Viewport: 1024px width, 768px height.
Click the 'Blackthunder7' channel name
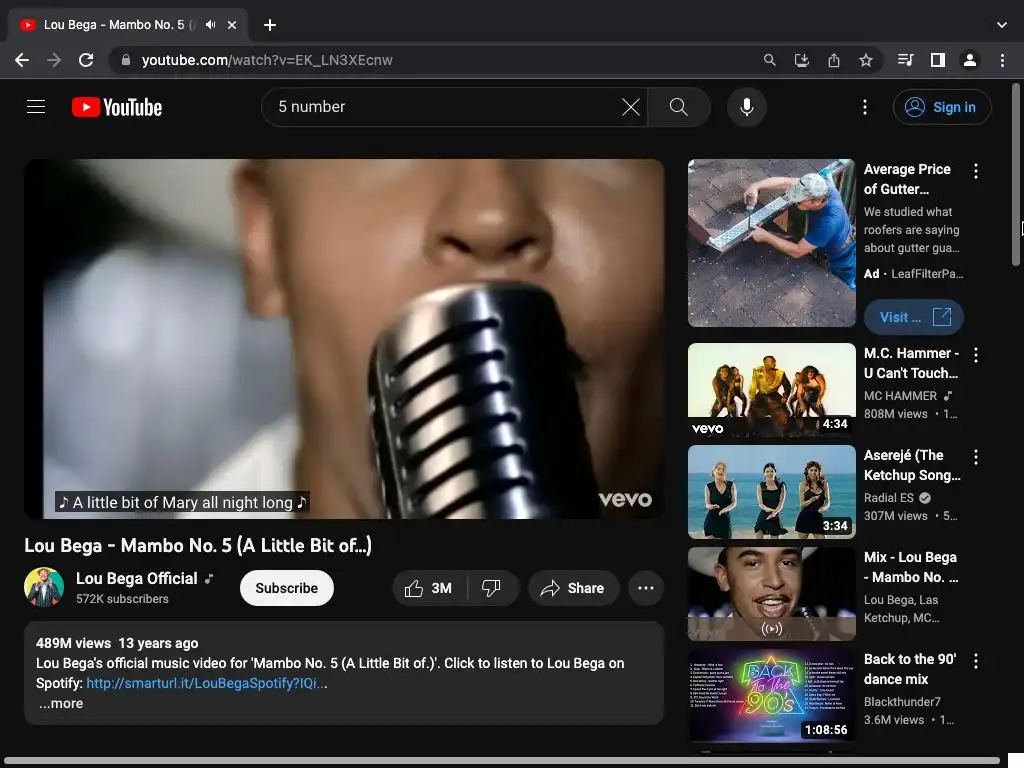902,701
